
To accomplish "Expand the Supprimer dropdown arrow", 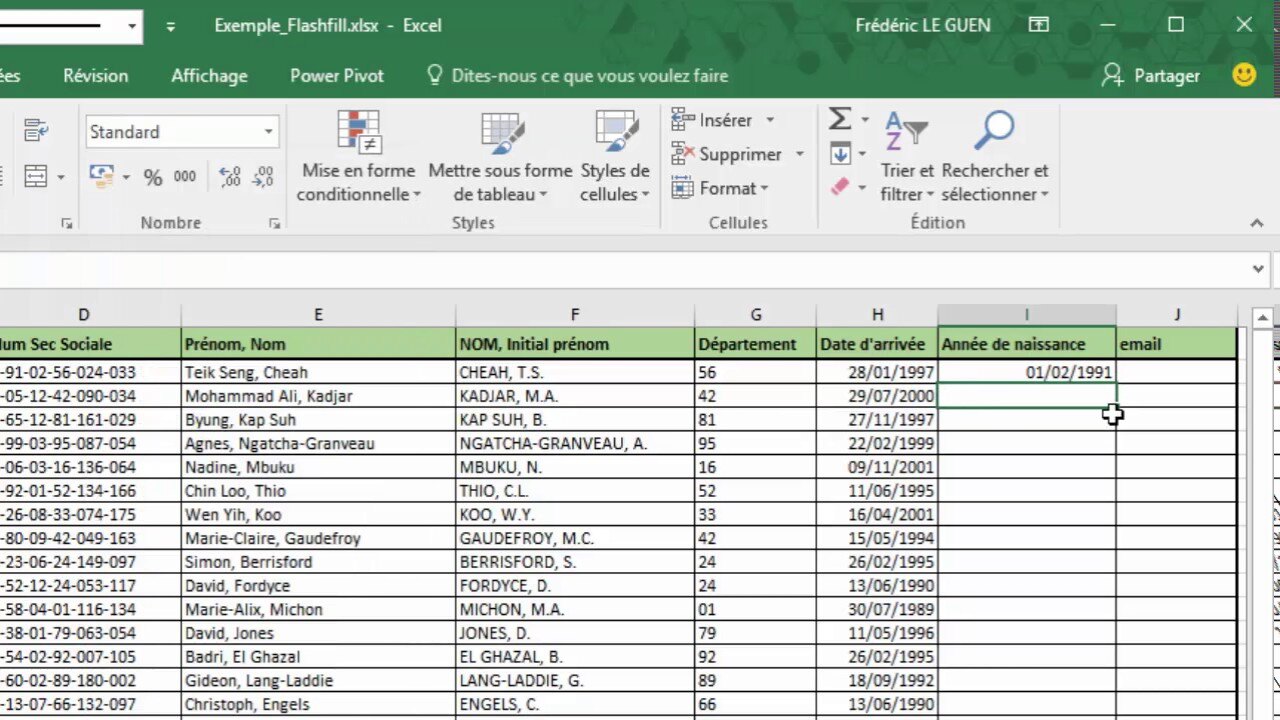I will pos(800,154).
